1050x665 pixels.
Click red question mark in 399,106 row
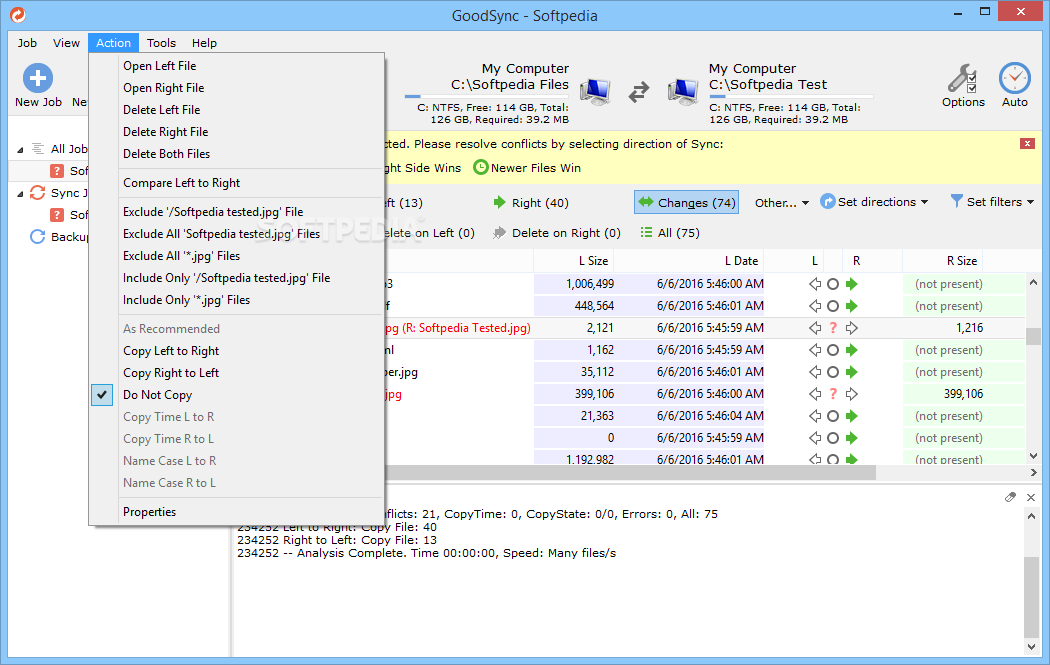point(833,394)
